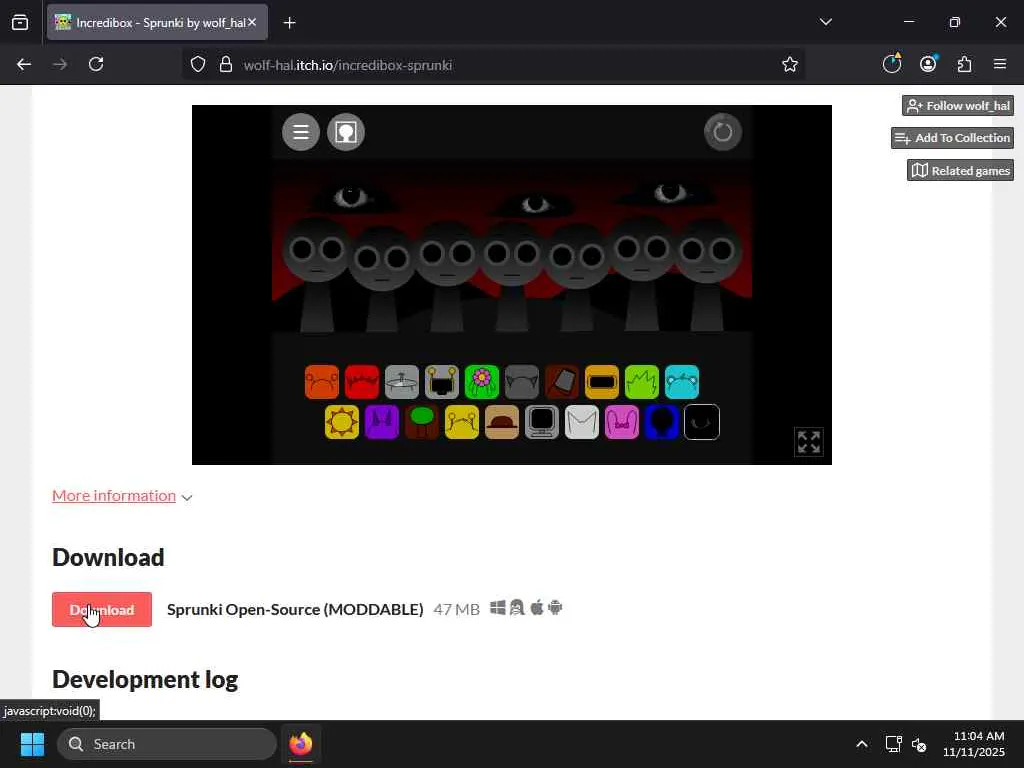Select the green flower Sprunki icon
This screenshot has height=768, width=1024.
[x=482, y=382]
